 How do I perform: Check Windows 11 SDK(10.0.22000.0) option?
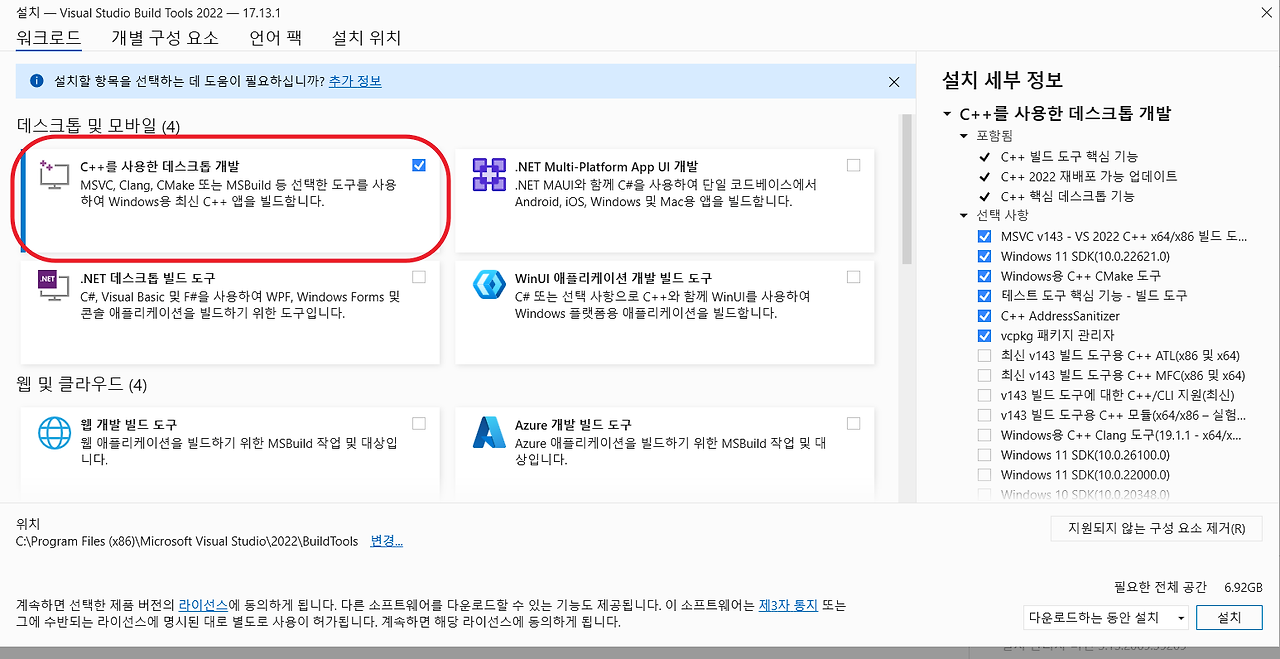point(984,475)
